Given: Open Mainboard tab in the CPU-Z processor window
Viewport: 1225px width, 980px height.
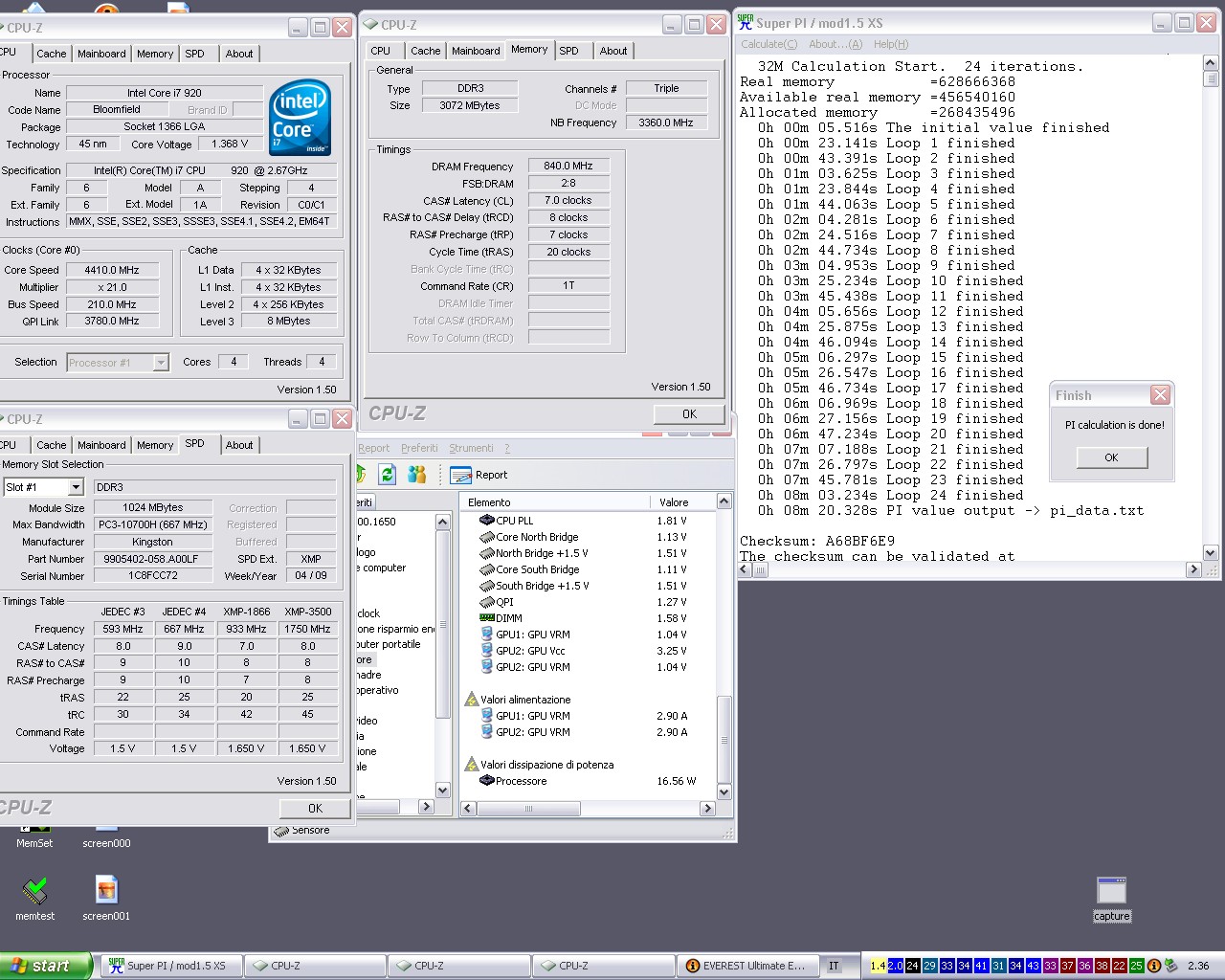Looking at the screenshot, I should click(x=101, y=54).
